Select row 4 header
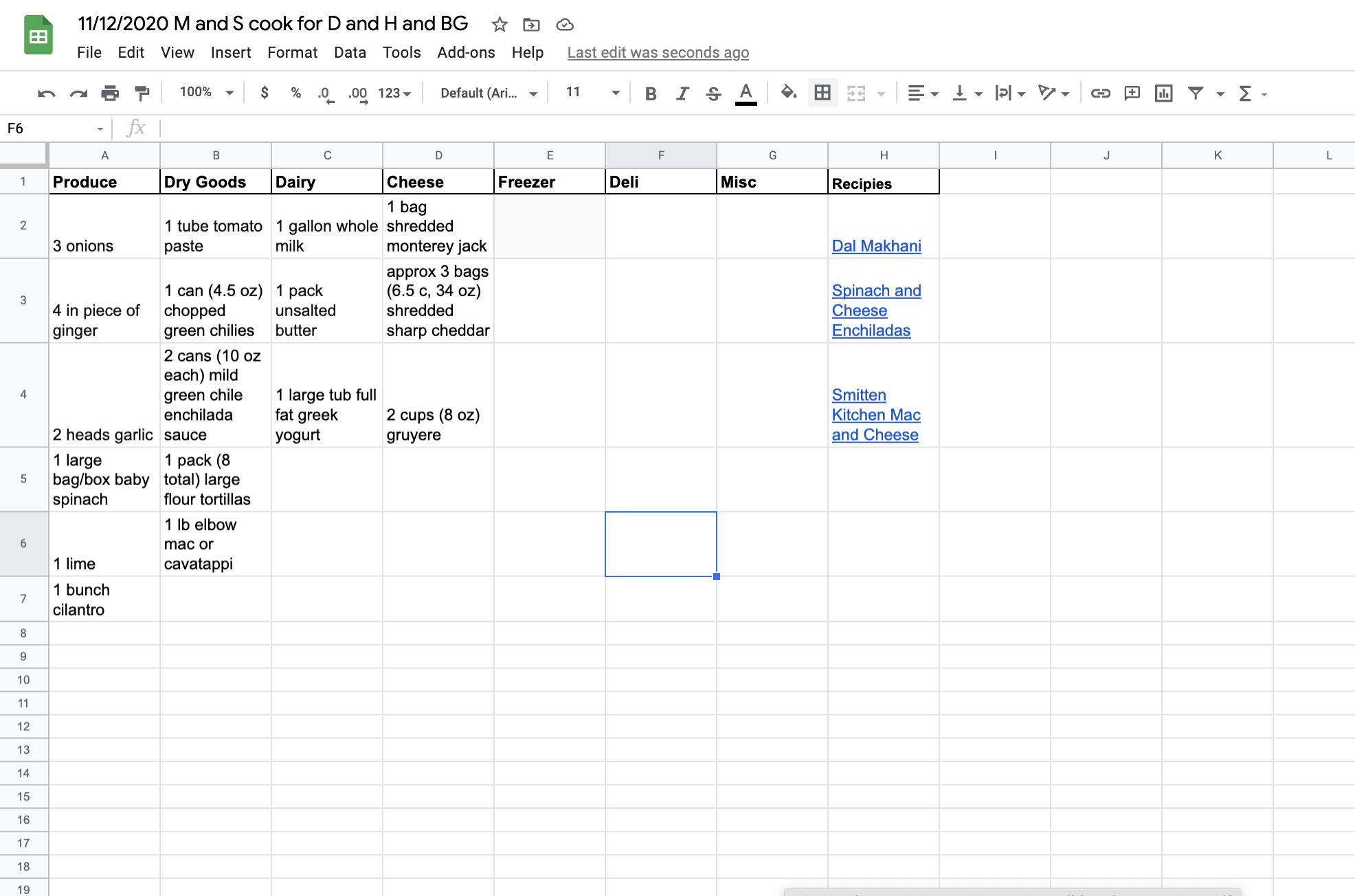Screen dimensions: 1355x896 point(23,394)
